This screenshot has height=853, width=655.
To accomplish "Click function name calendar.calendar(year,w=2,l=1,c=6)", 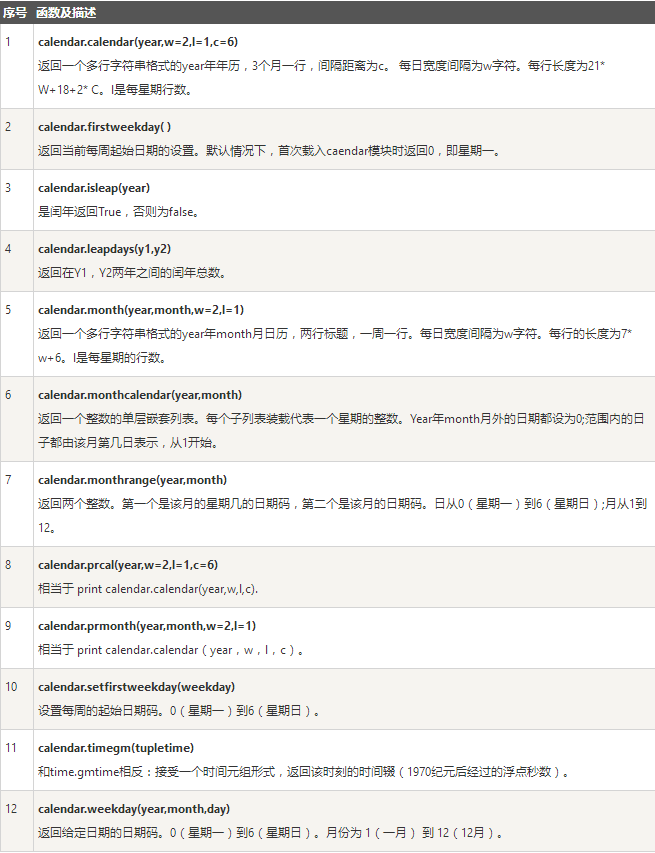I will coord(138,42).
